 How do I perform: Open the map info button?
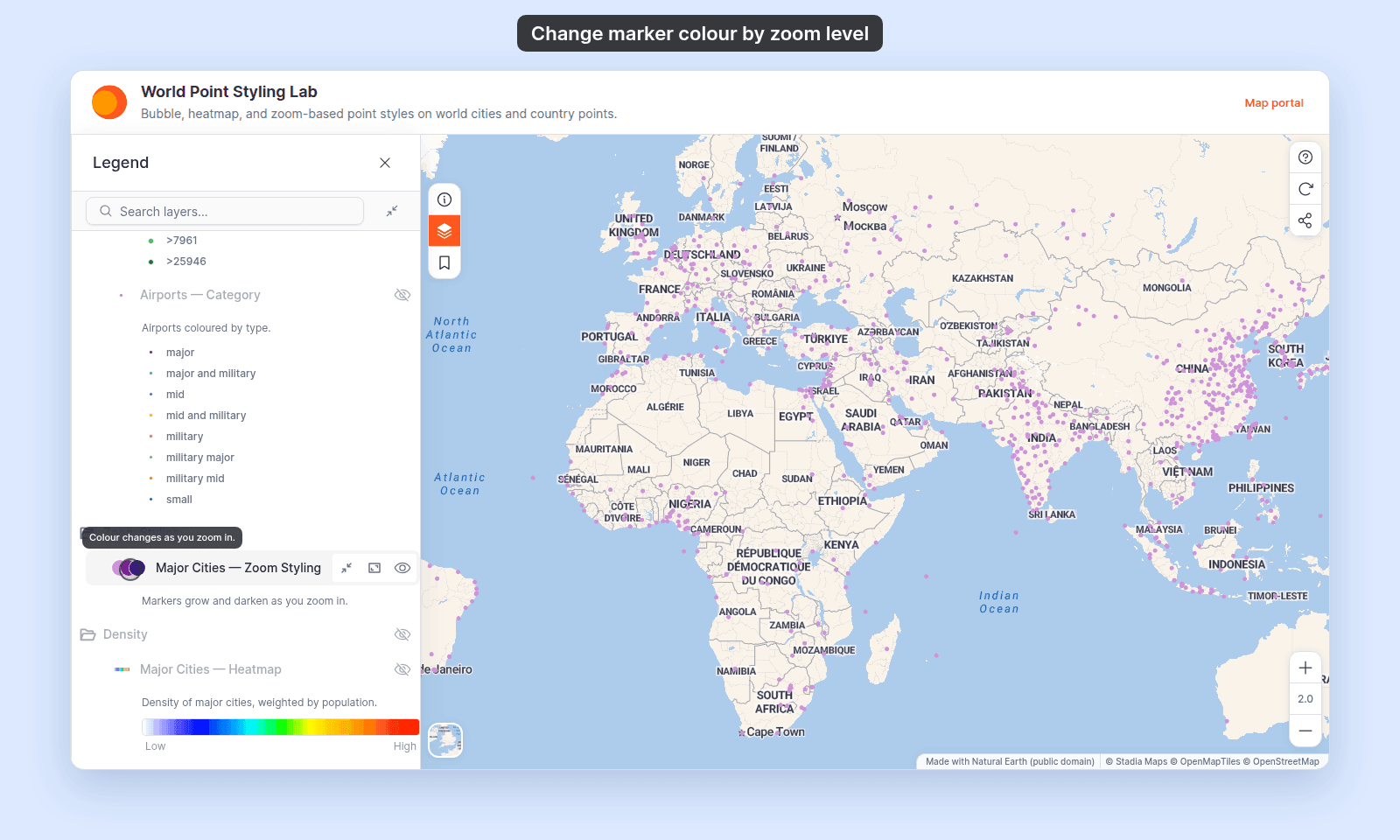coord(444,199)
